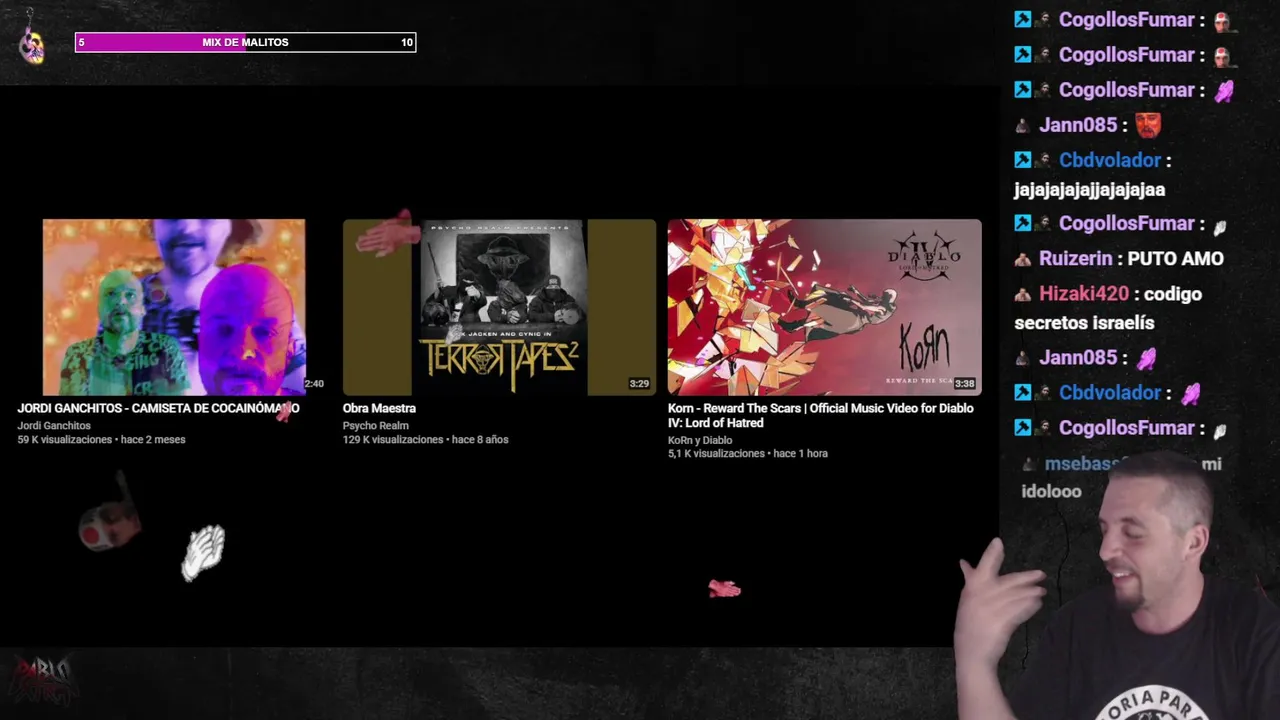The height and width of the screenshot is (720, 1280).
Task: Click '59 K visualizaciones • hace 2 meses'
Action: [101, 440]
